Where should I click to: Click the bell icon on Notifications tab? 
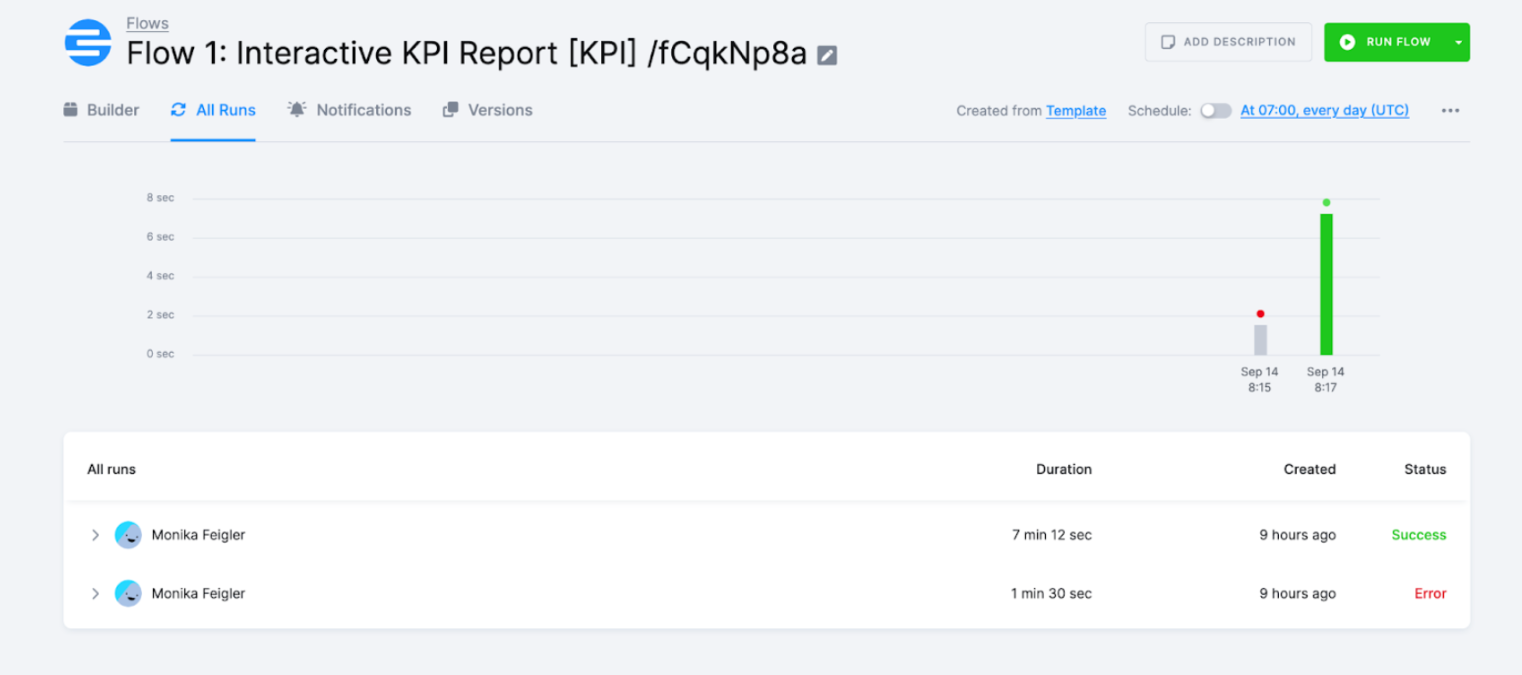294,110
